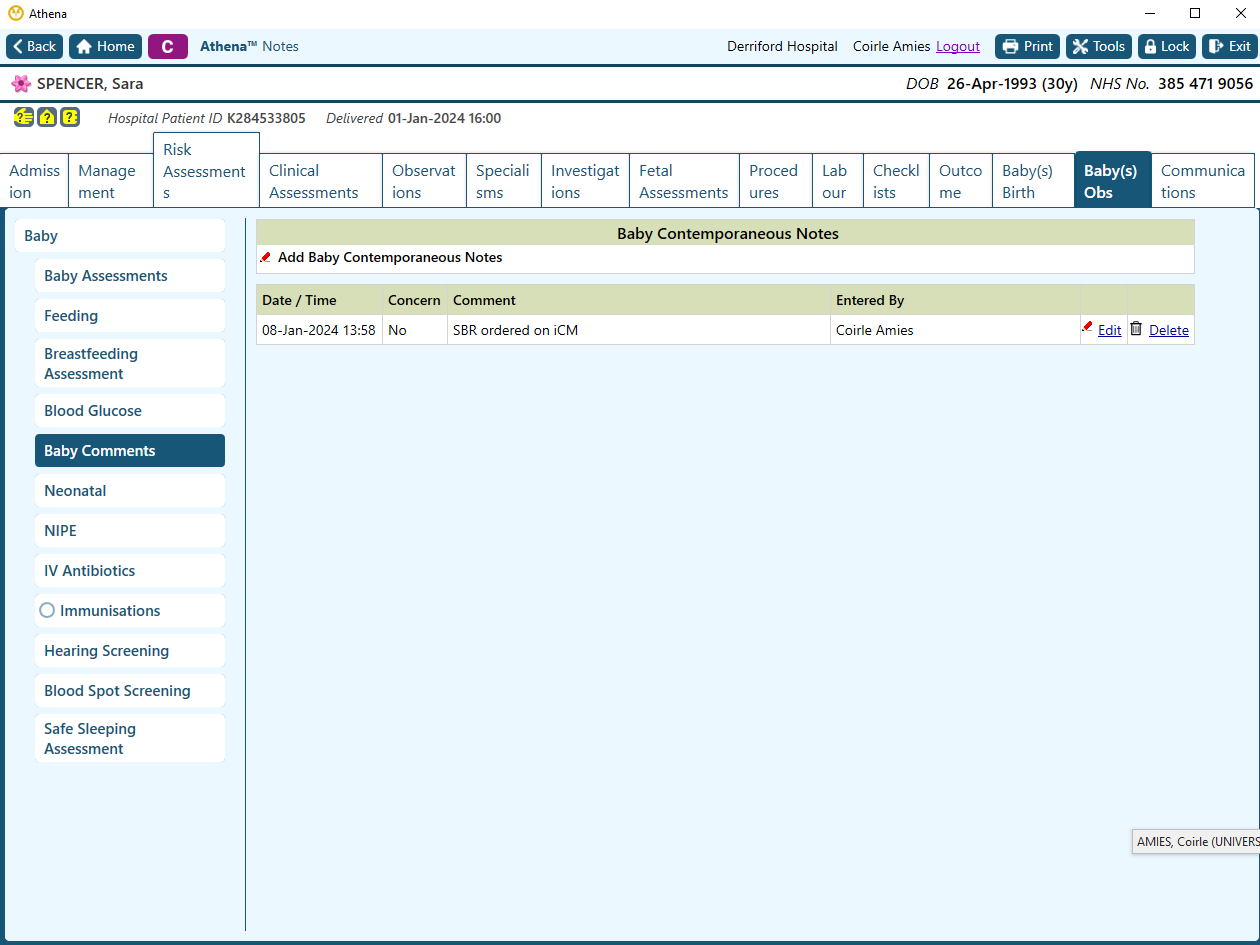The width and height of the screenshot is (1260, 945).
Task: Click the red pencil icon beside Add Baby Contemporaneous Notes
Action: pyautogui.click(x=266, y=257)
